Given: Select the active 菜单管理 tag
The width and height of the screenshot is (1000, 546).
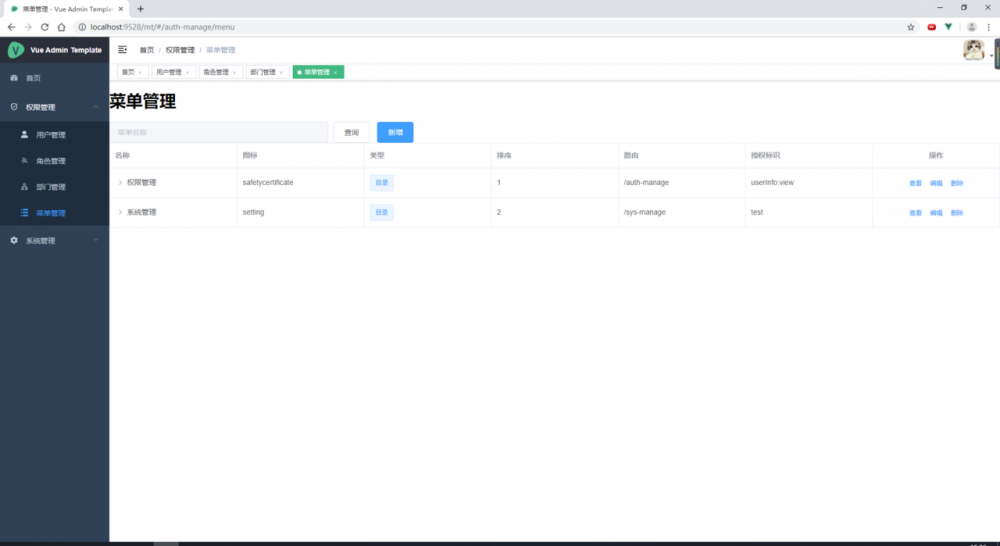Looking at the screenshot, I should pyautogui.click(x=317, y=72).
